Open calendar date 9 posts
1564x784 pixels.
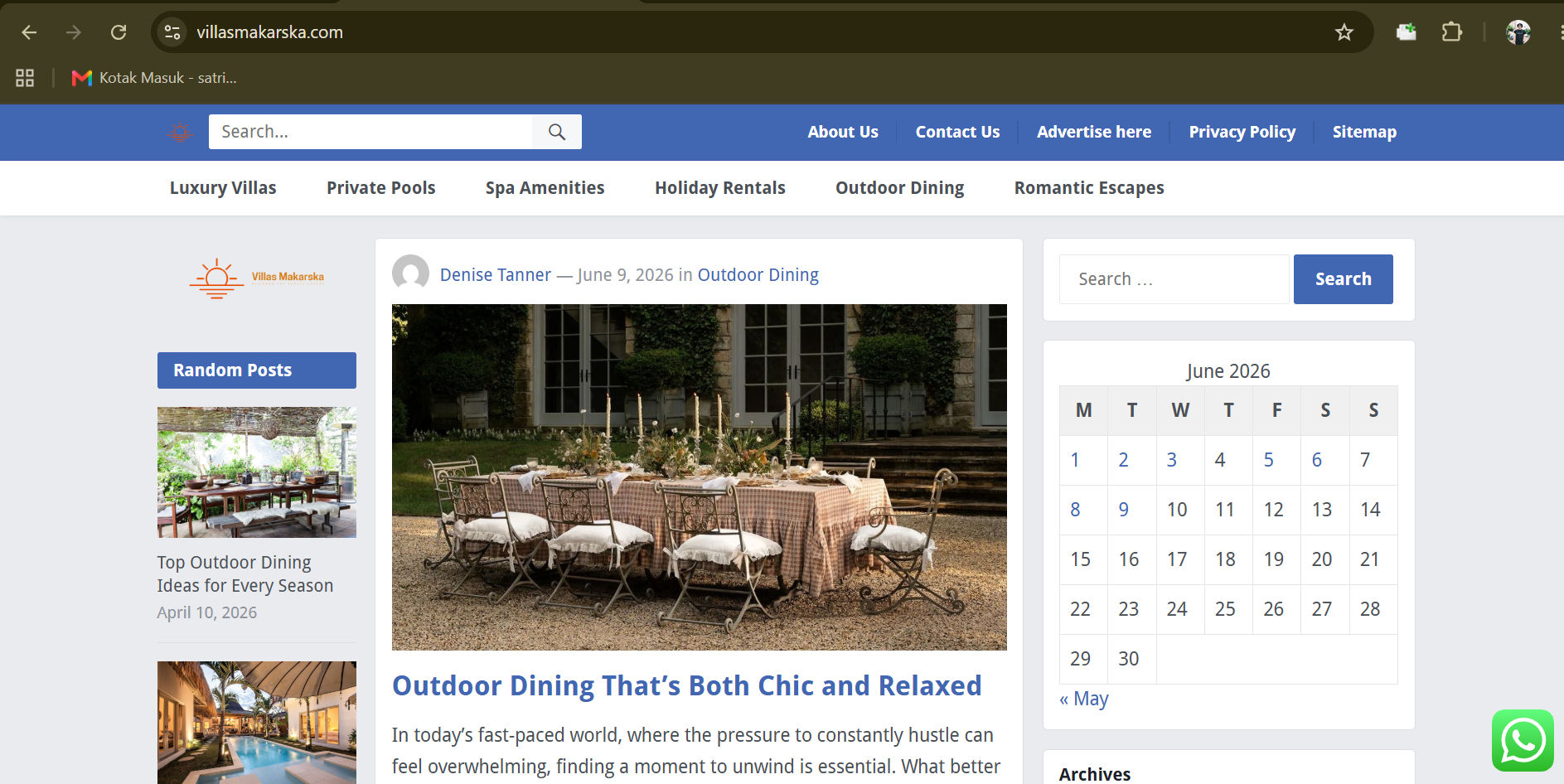coord(1123,510)
